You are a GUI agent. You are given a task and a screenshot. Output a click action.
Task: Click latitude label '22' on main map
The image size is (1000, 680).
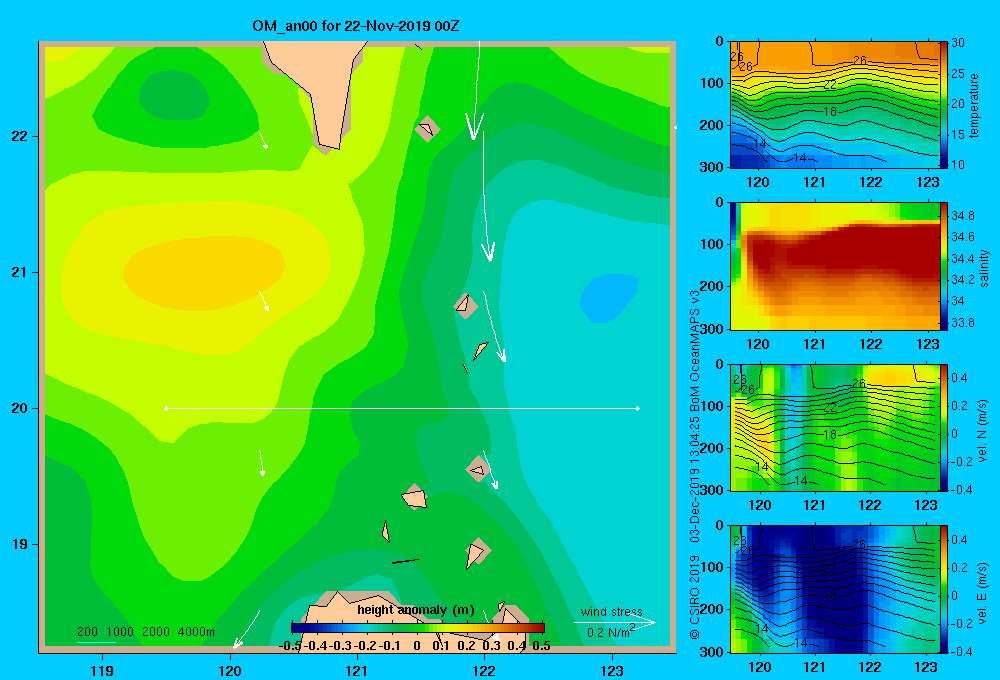[19, 137]
